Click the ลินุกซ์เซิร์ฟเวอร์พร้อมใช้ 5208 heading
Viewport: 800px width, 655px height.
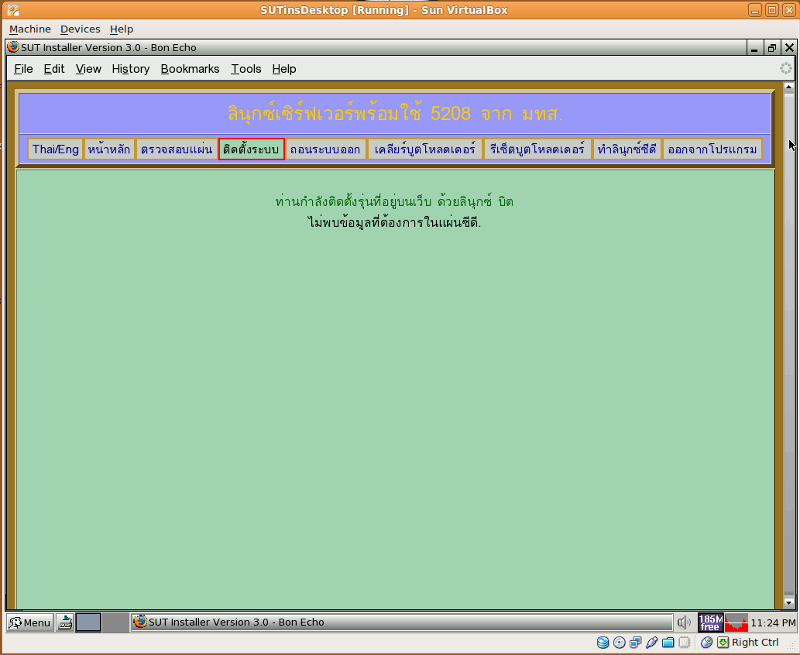pos(395,113)
